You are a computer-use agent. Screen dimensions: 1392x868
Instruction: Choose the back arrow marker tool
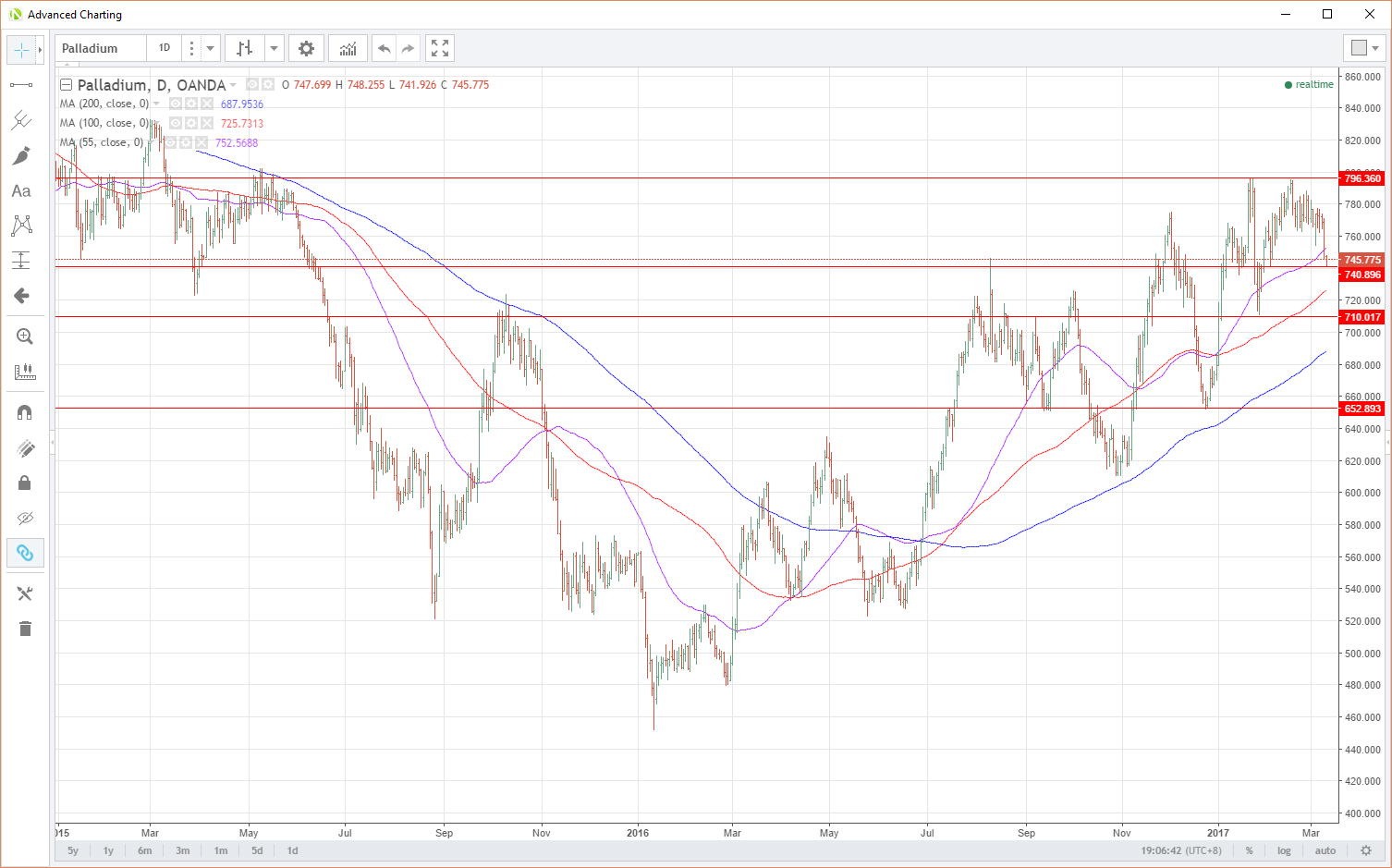click(x=21, y=296)
